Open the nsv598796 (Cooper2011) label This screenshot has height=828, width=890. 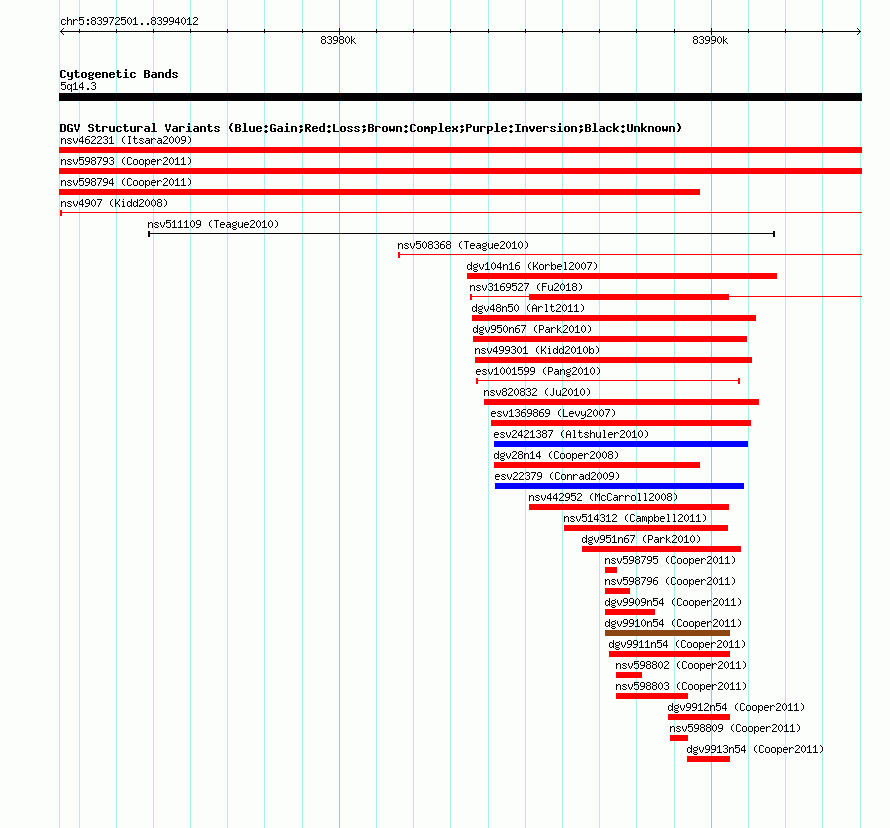[670, 581]
